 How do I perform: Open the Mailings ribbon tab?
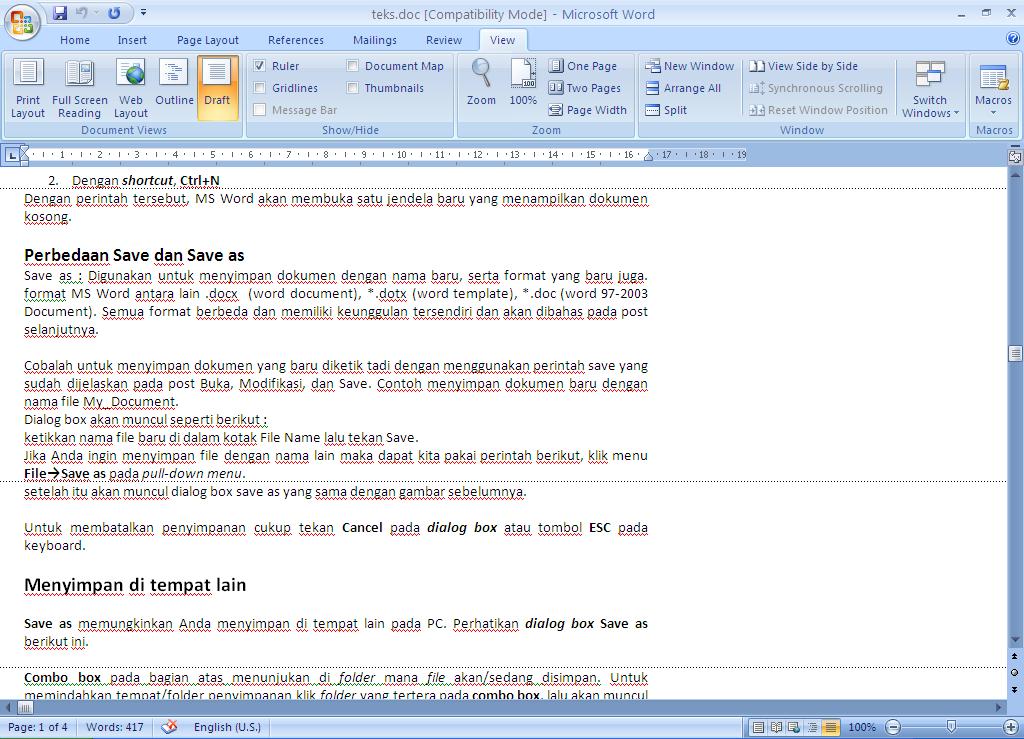(374, 40)
